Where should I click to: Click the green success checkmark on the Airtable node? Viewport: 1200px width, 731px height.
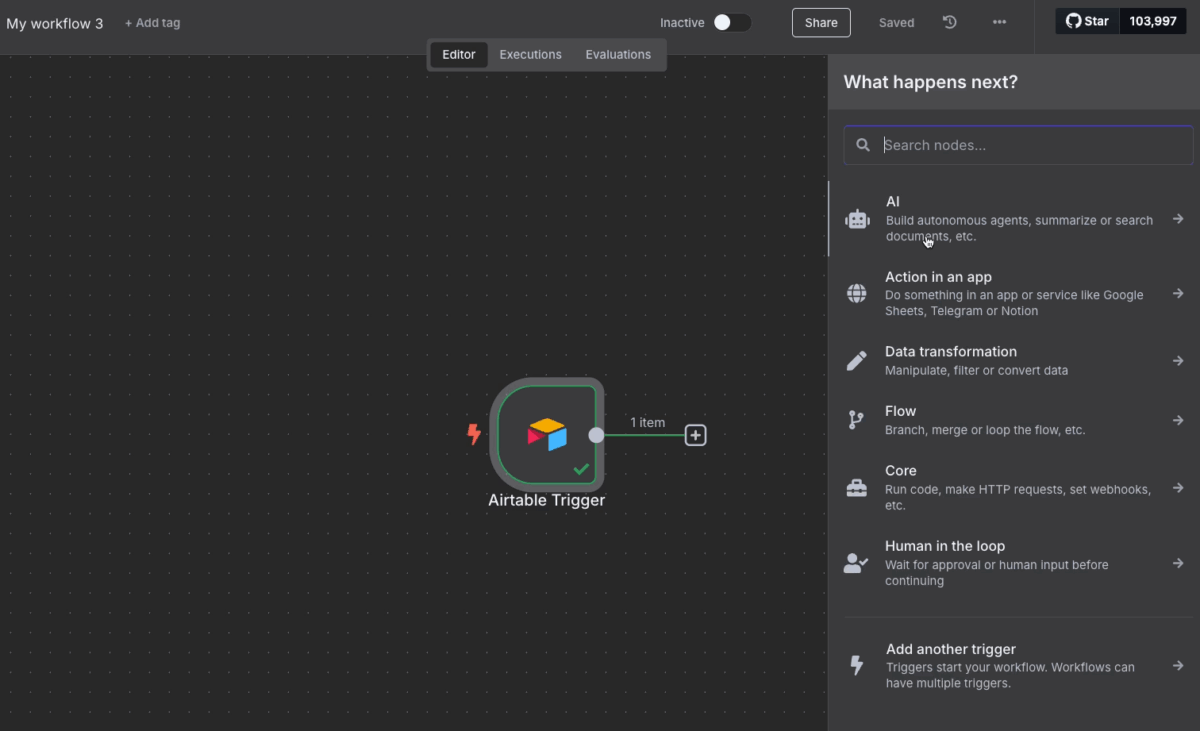click(581, 468)
